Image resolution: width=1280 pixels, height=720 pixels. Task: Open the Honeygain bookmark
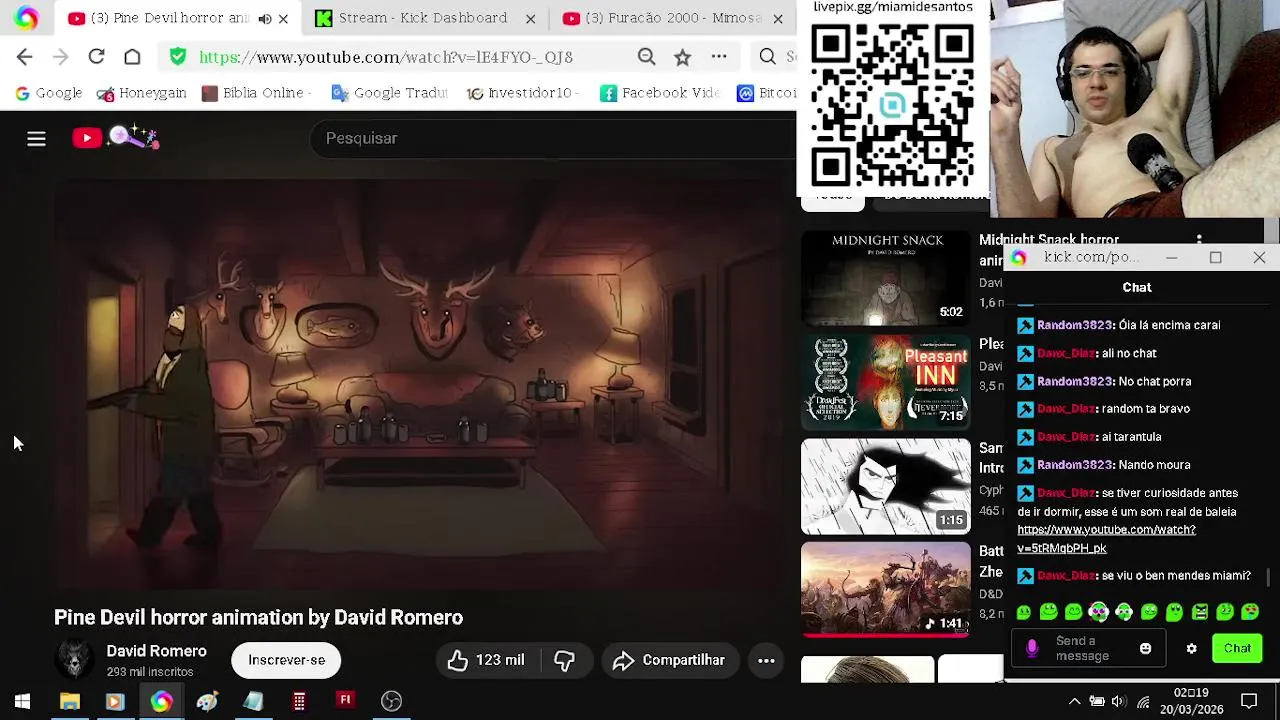(141, 93)
